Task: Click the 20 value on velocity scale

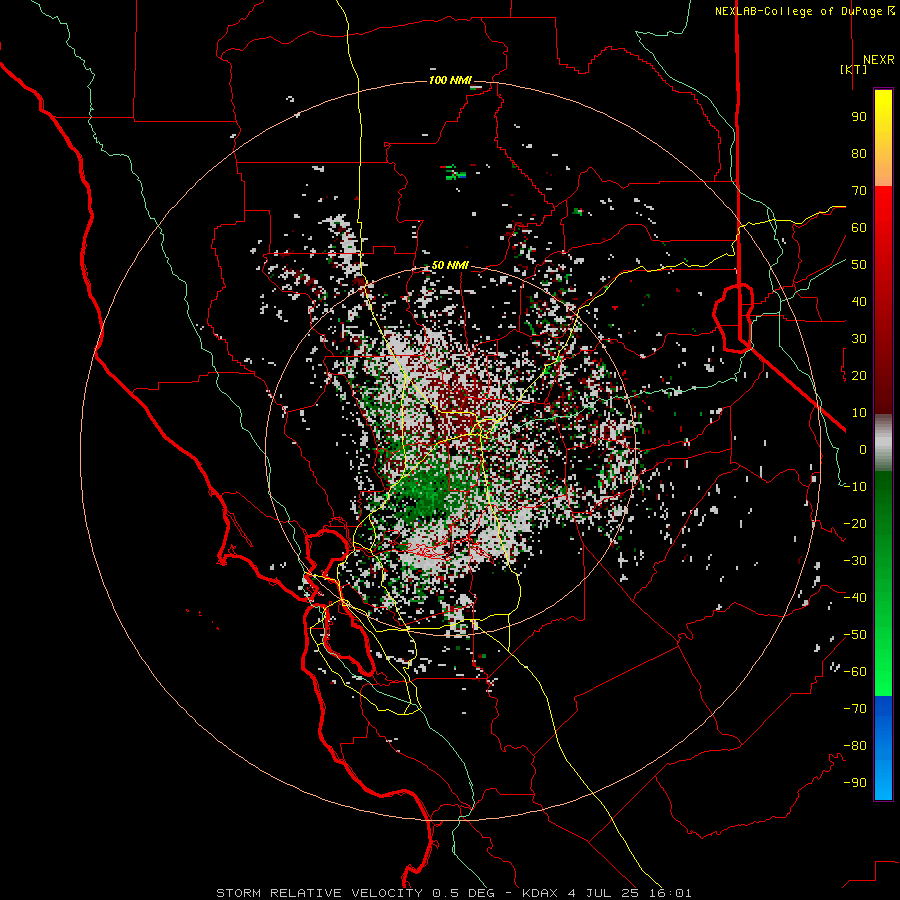Action: click(859, 376)
